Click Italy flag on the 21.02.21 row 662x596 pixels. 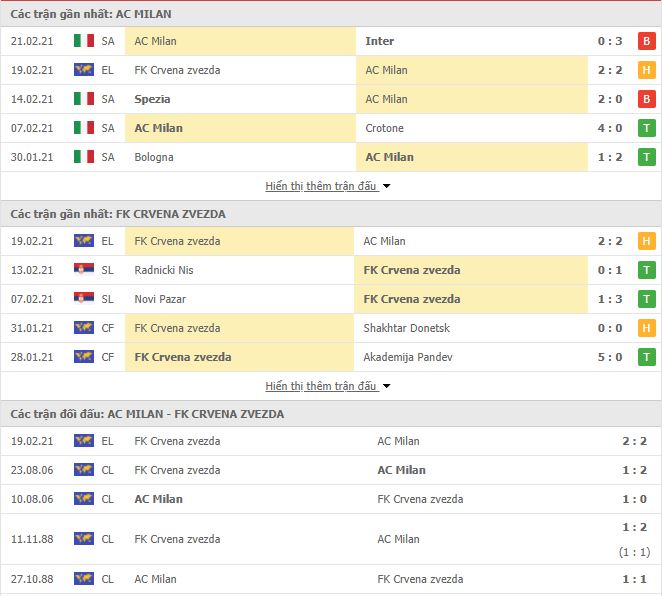(84, 41)
